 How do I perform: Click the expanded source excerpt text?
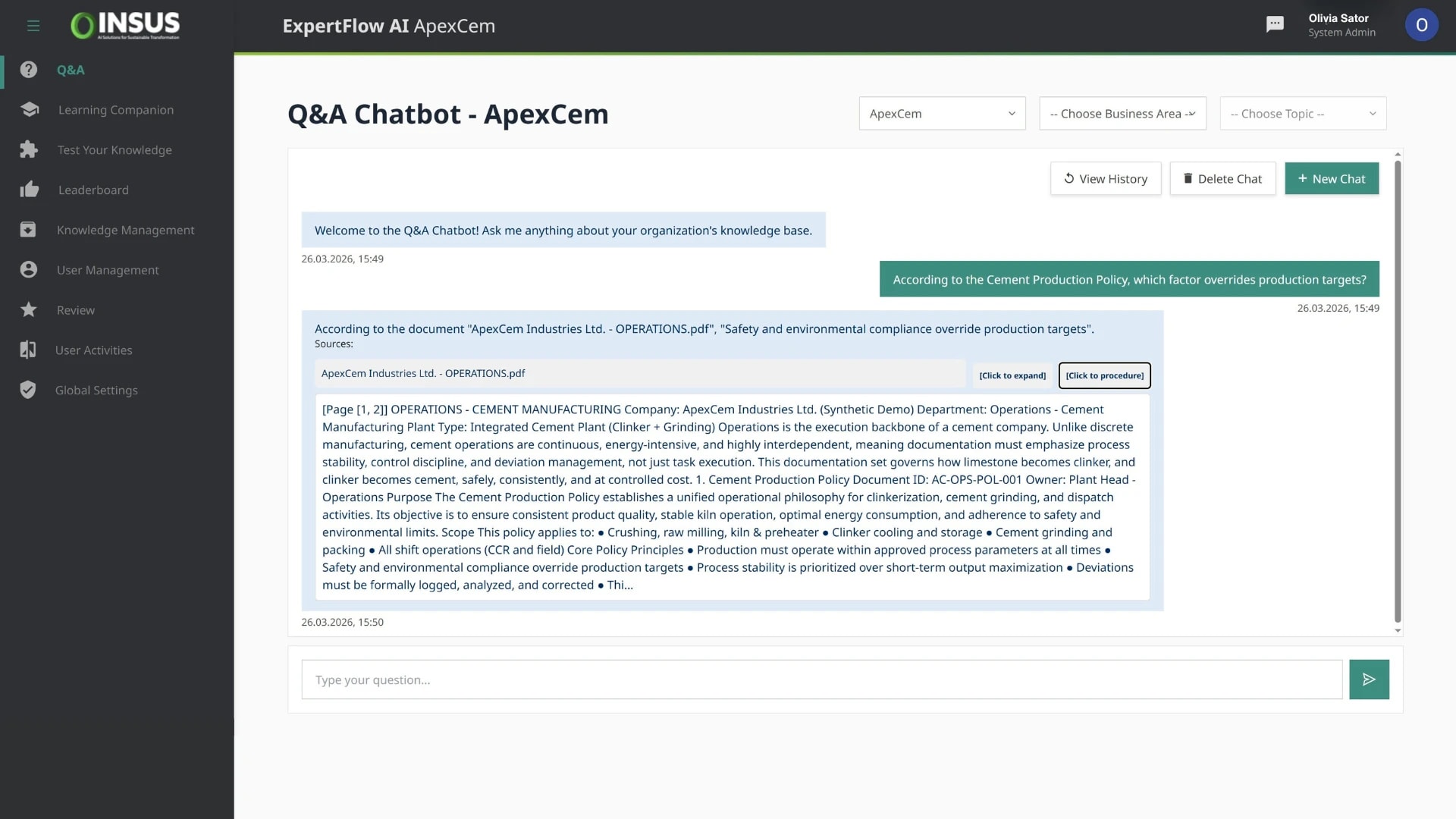[732, 497]
